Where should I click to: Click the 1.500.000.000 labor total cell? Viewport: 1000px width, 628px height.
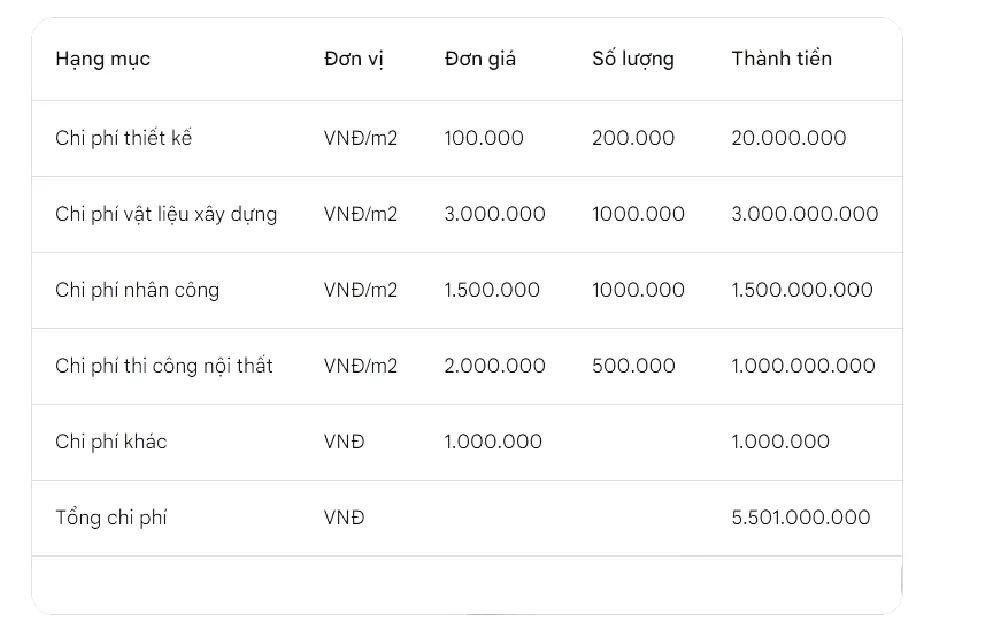click(801, 290)
